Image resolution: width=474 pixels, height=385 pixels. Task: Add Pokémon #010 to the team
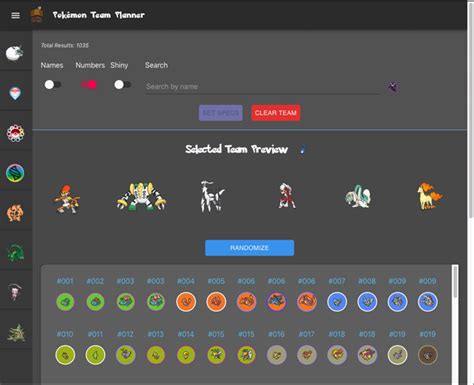click(x=65, y=355)
